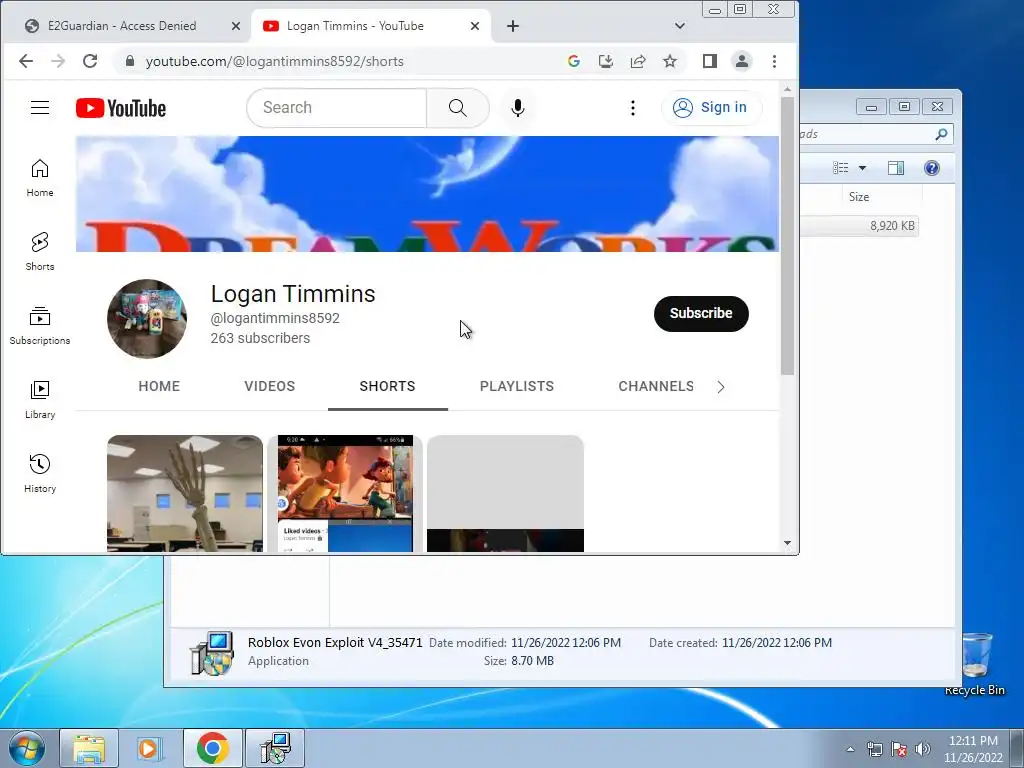The width and height of the screenshot is (1024, 768).
Task: Open Library in the YouTube sidebar
Action: click(40, 400)
